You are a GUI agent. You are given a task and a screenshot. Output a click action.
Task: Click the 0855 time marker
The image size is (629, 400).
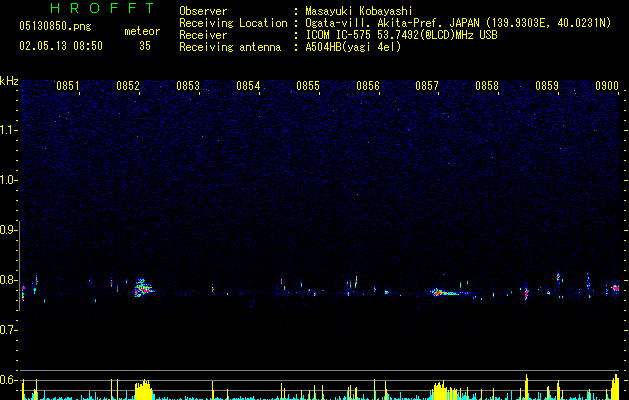pyautogui.click(x=308, y=86)
